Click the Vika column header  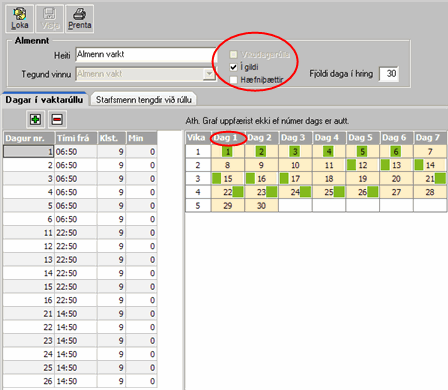[x=198, y=138]
